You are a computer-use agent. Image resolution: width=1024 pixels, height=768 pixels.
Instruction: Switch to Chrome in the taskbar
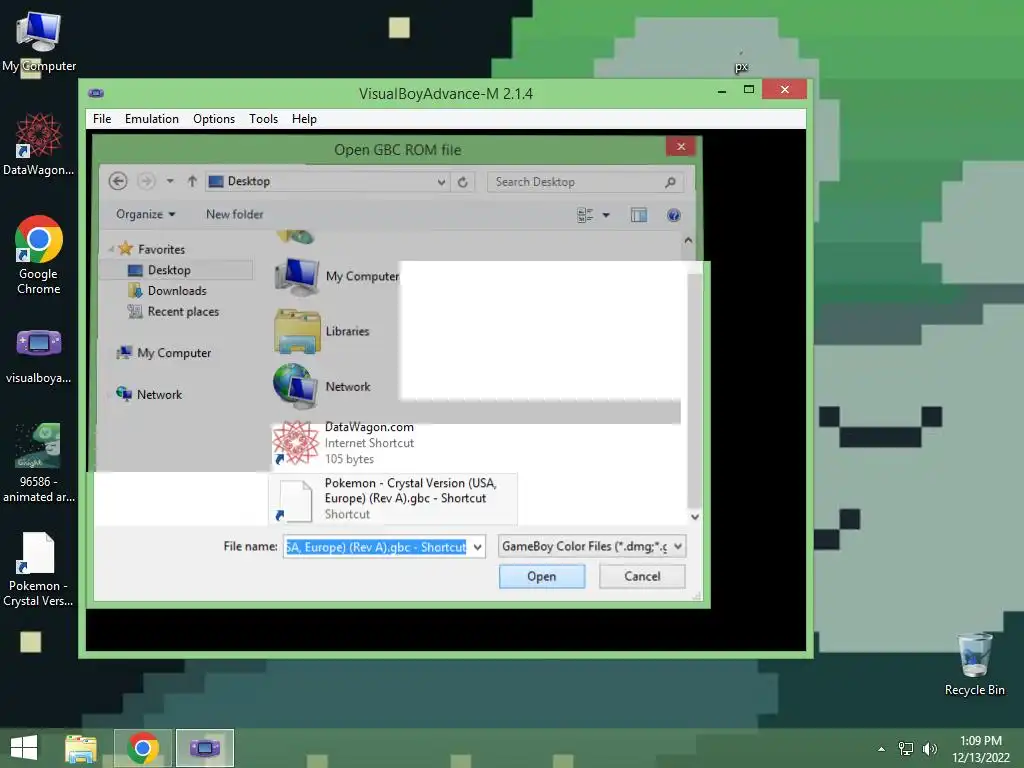click(x=143, y=748)
